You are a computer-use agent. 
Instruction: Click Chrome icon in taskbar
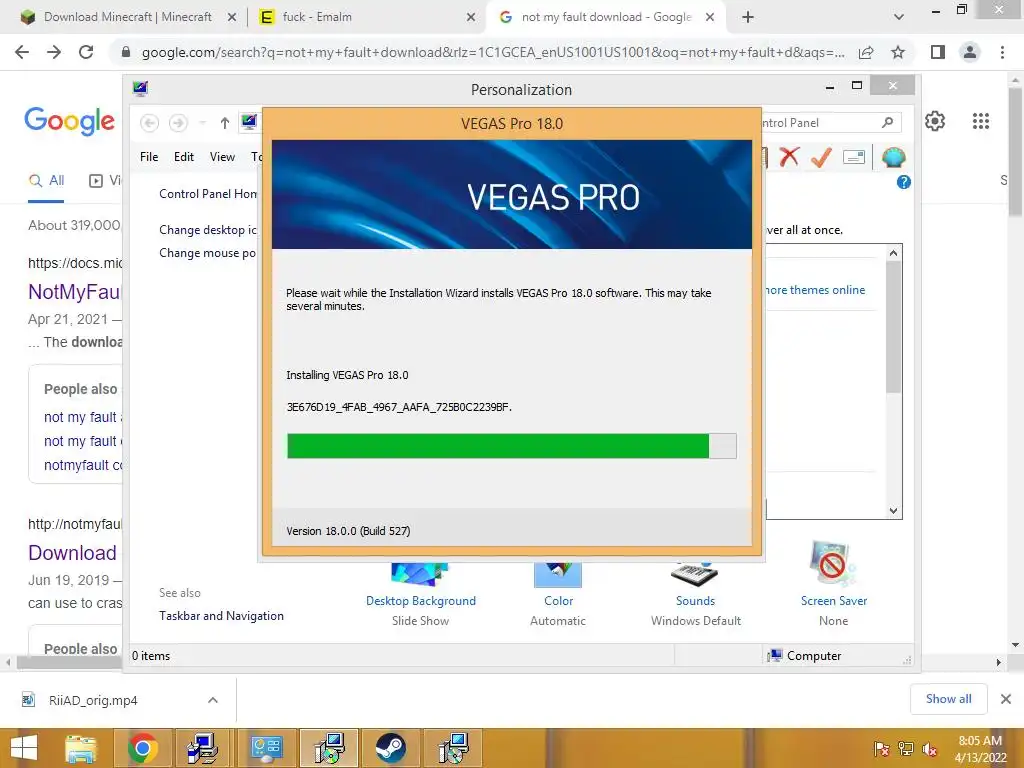[143, 748]
